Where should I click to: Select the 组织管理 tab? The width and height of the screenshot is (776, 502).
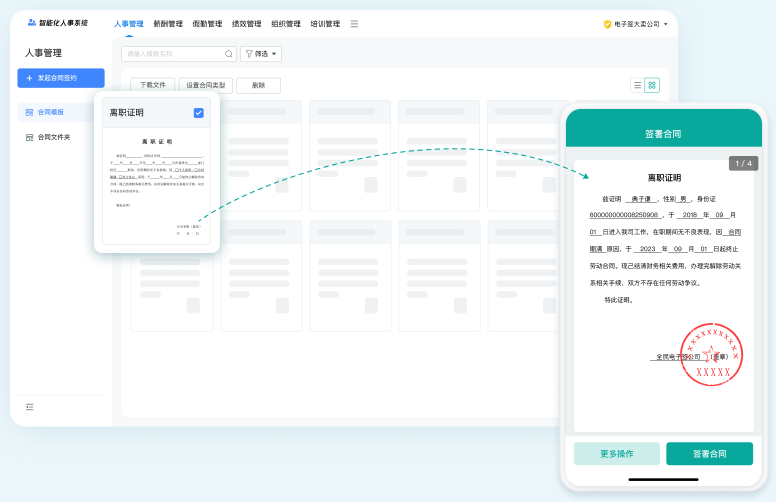[x=286, y=24]
